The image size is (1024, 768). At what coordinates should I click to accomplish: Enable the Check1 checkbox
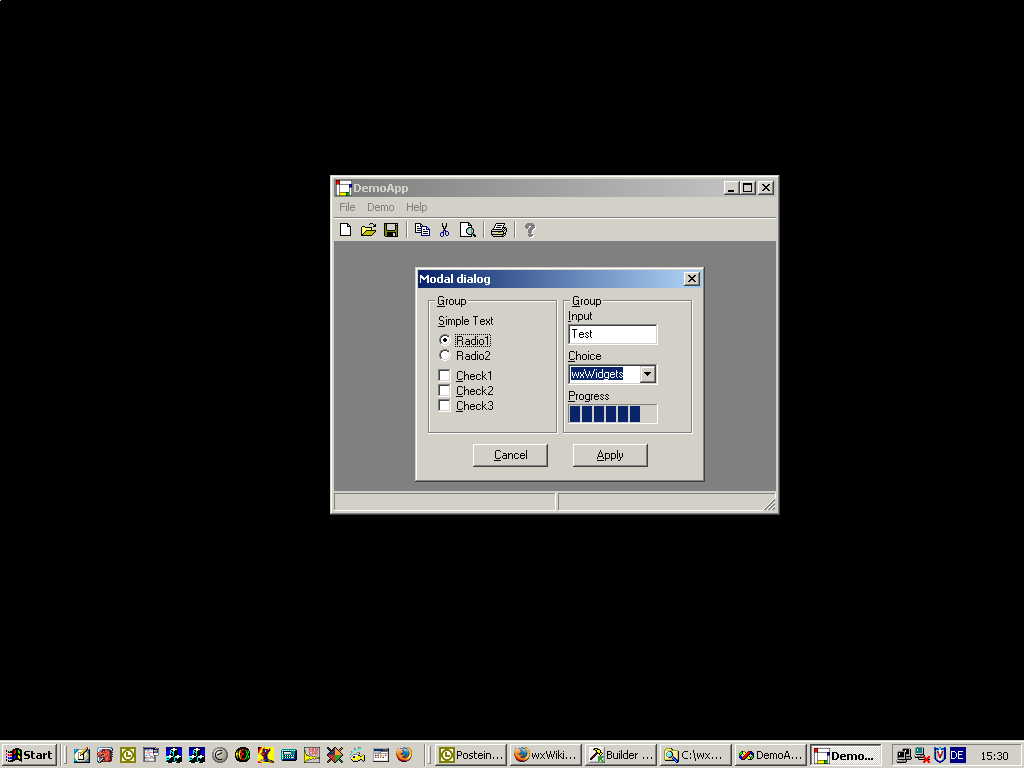click(x=445, y=376)
